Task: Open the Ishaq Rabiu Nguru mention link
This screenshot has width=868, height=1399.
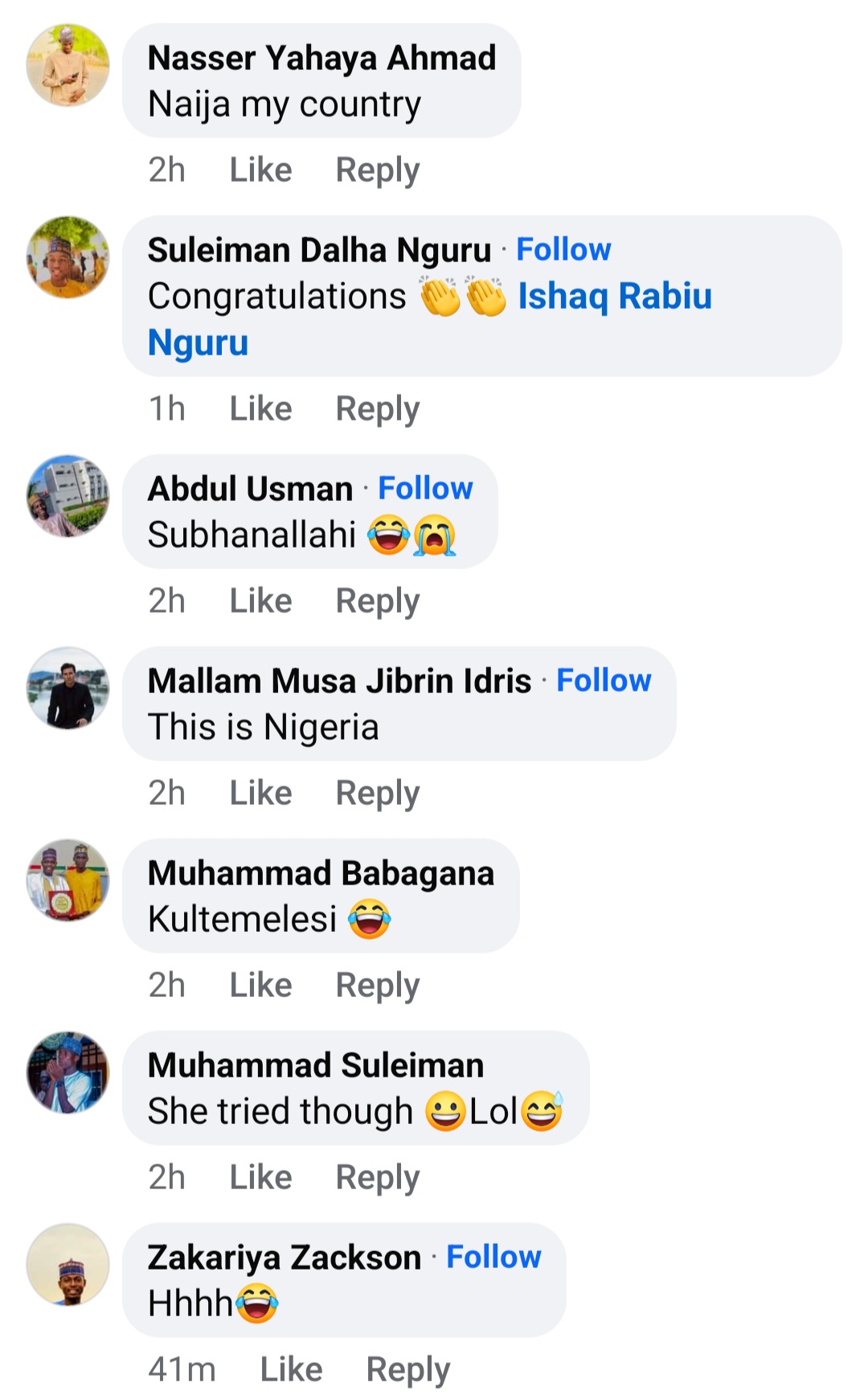Action: [x=614, y=296]
